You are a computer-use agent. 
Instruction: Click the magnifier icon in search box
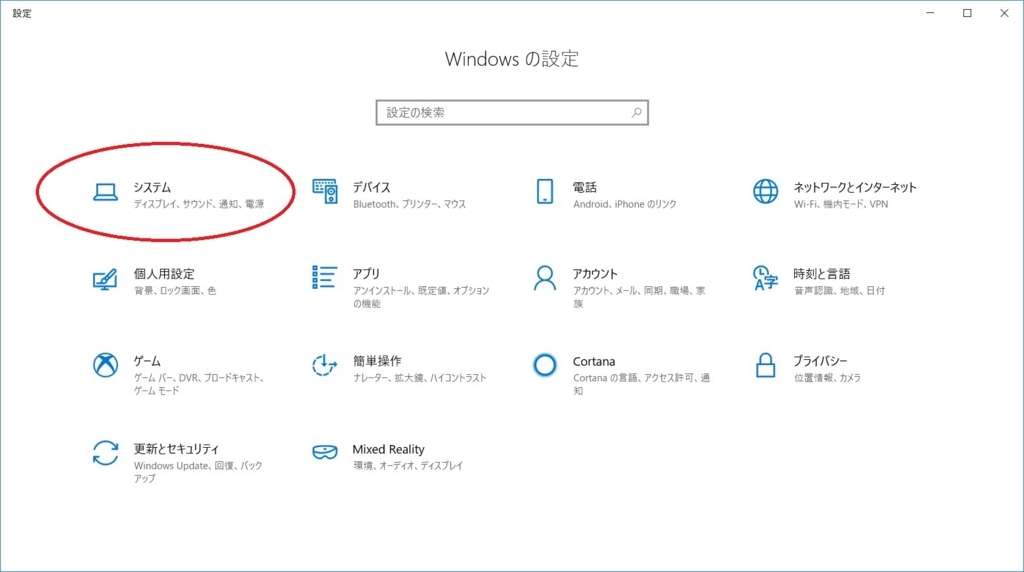(x=636, y=112)
